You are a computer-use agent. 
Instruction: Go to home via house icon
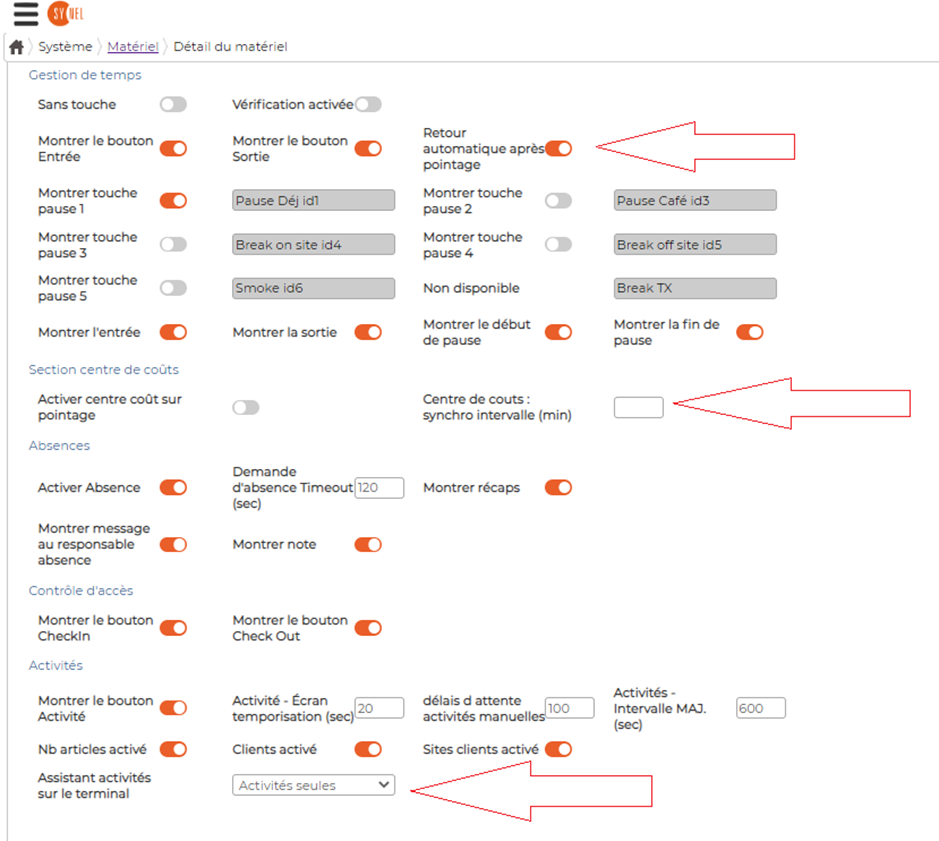[17, 47]
